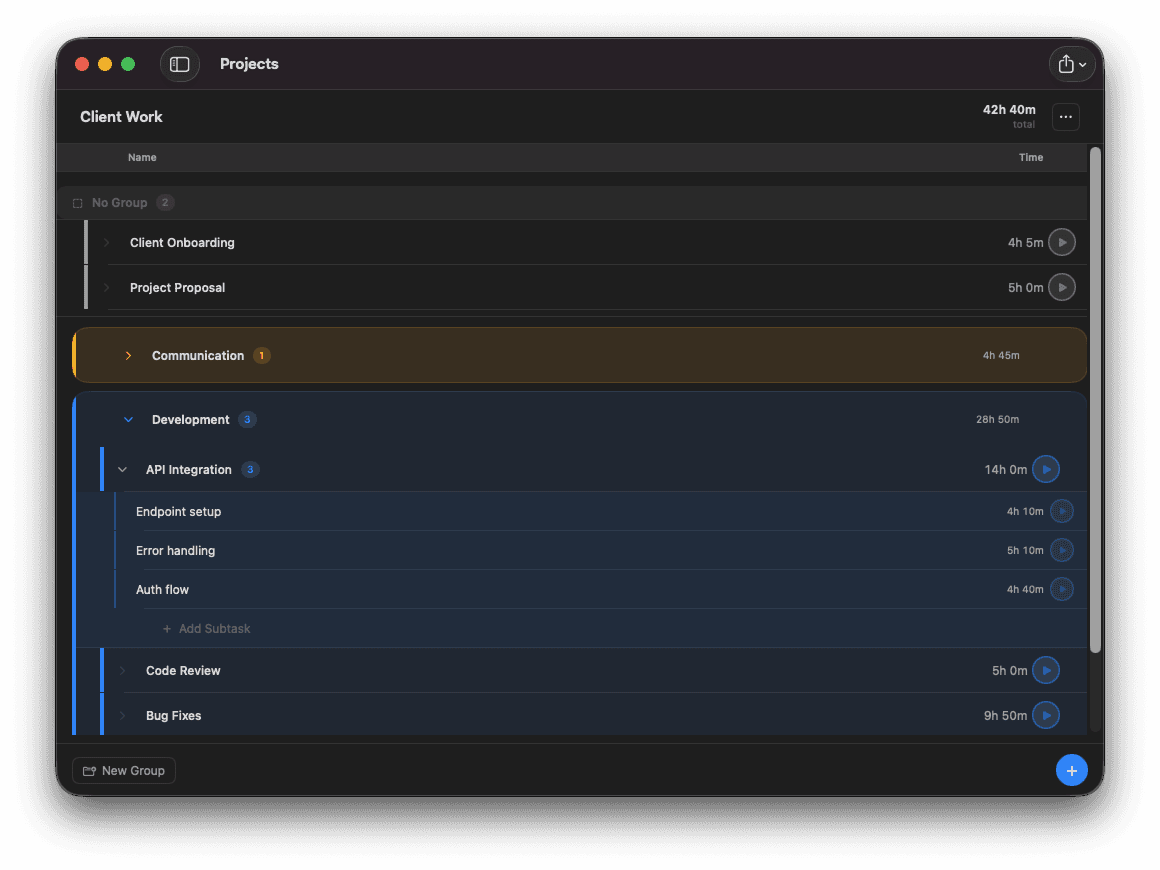Start the timer for API Integration
1160x870 pixels.
[x=1046, y=469]
